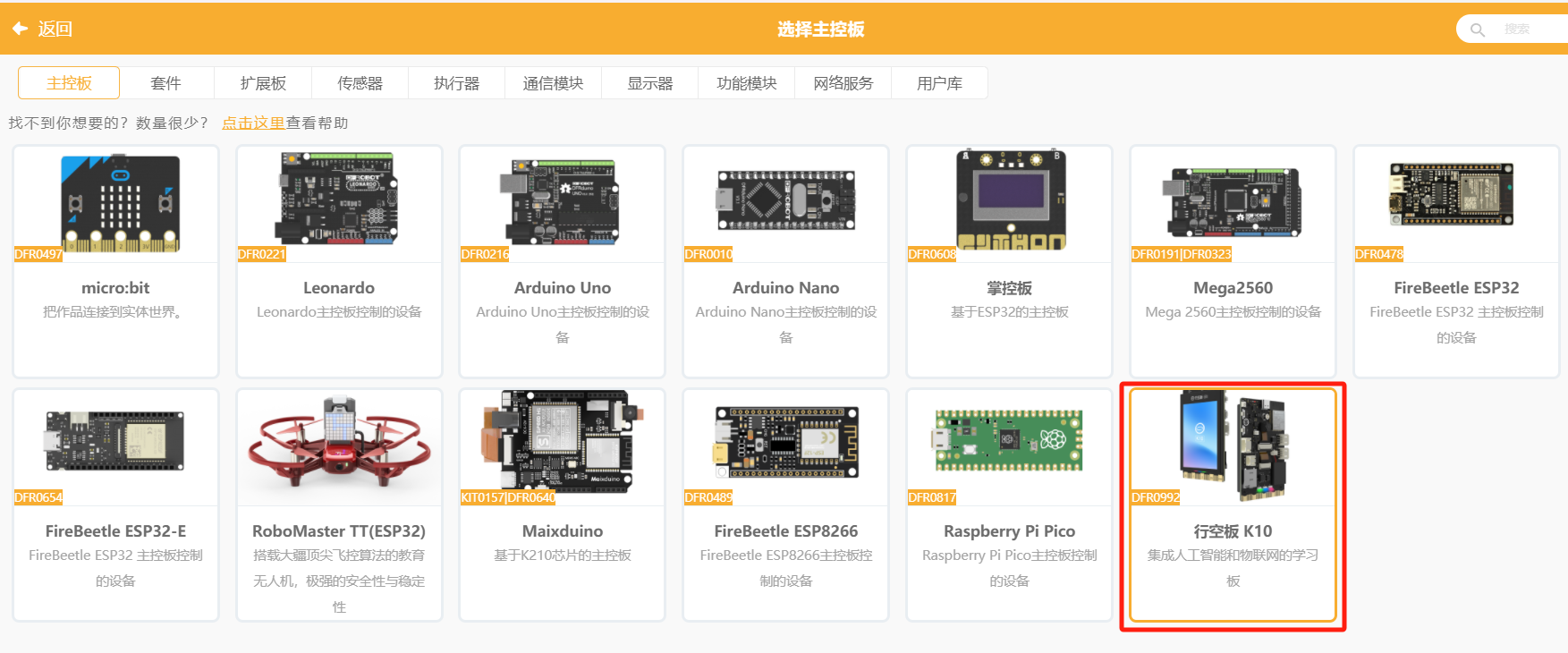
Task: Open the 用户库 tab
Action: point(939,83)
